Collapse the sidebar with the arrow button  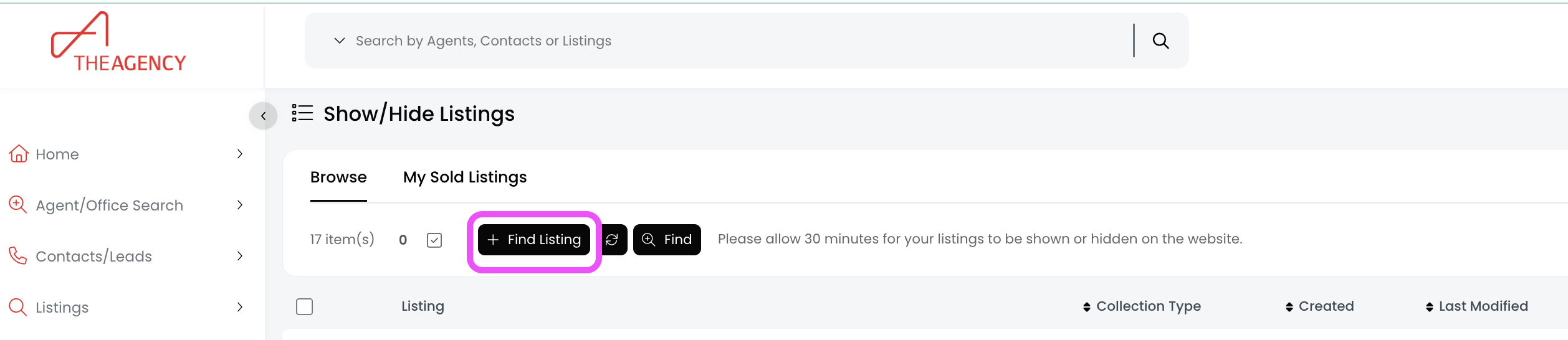click(264, 116)
